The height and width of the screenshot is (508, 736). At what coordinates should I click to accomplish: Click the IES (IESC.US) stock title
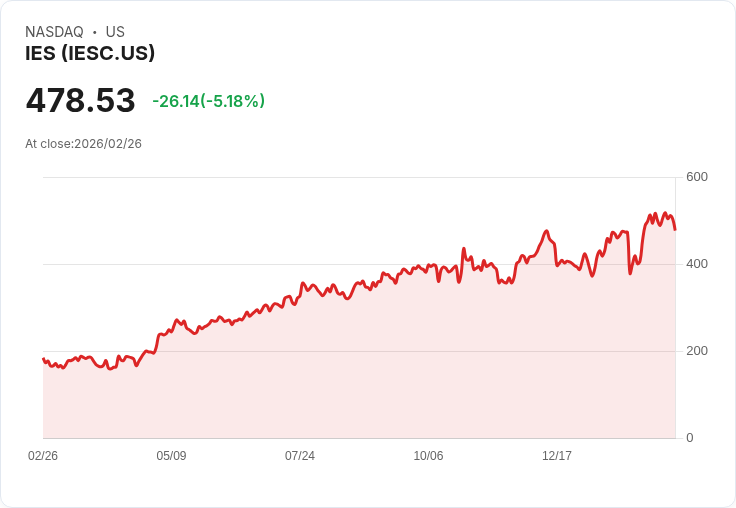(90, 54)
